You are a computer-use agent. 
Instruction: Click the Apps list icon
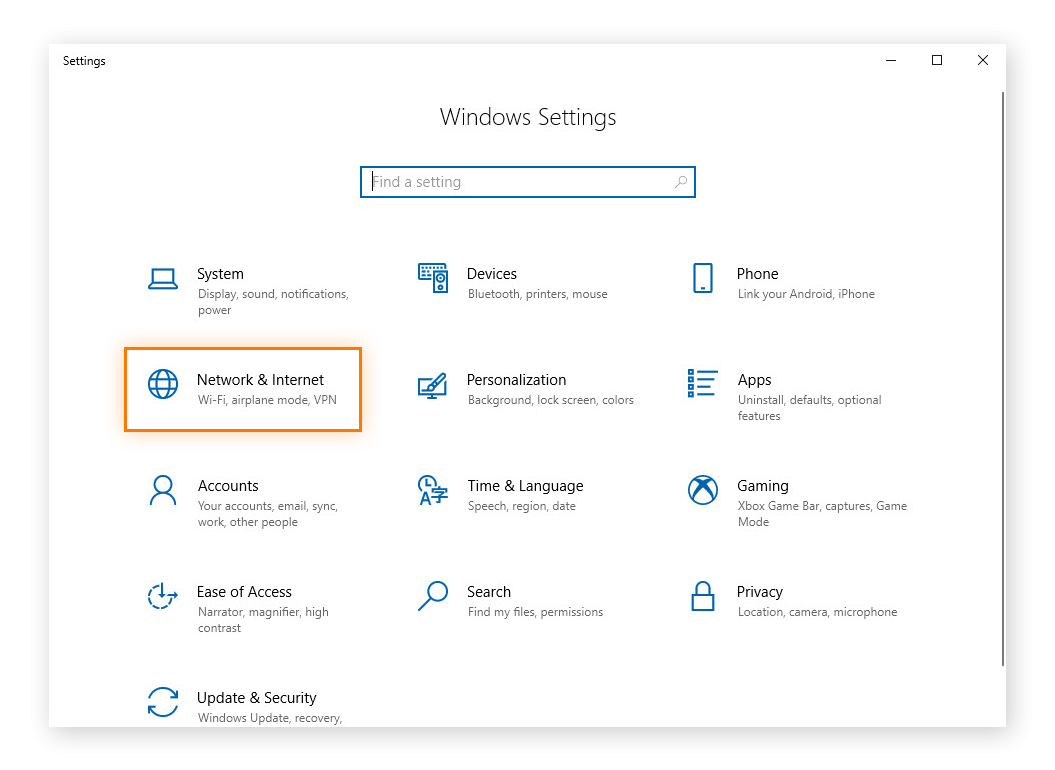pyautogui.click(x=702, y=383)
